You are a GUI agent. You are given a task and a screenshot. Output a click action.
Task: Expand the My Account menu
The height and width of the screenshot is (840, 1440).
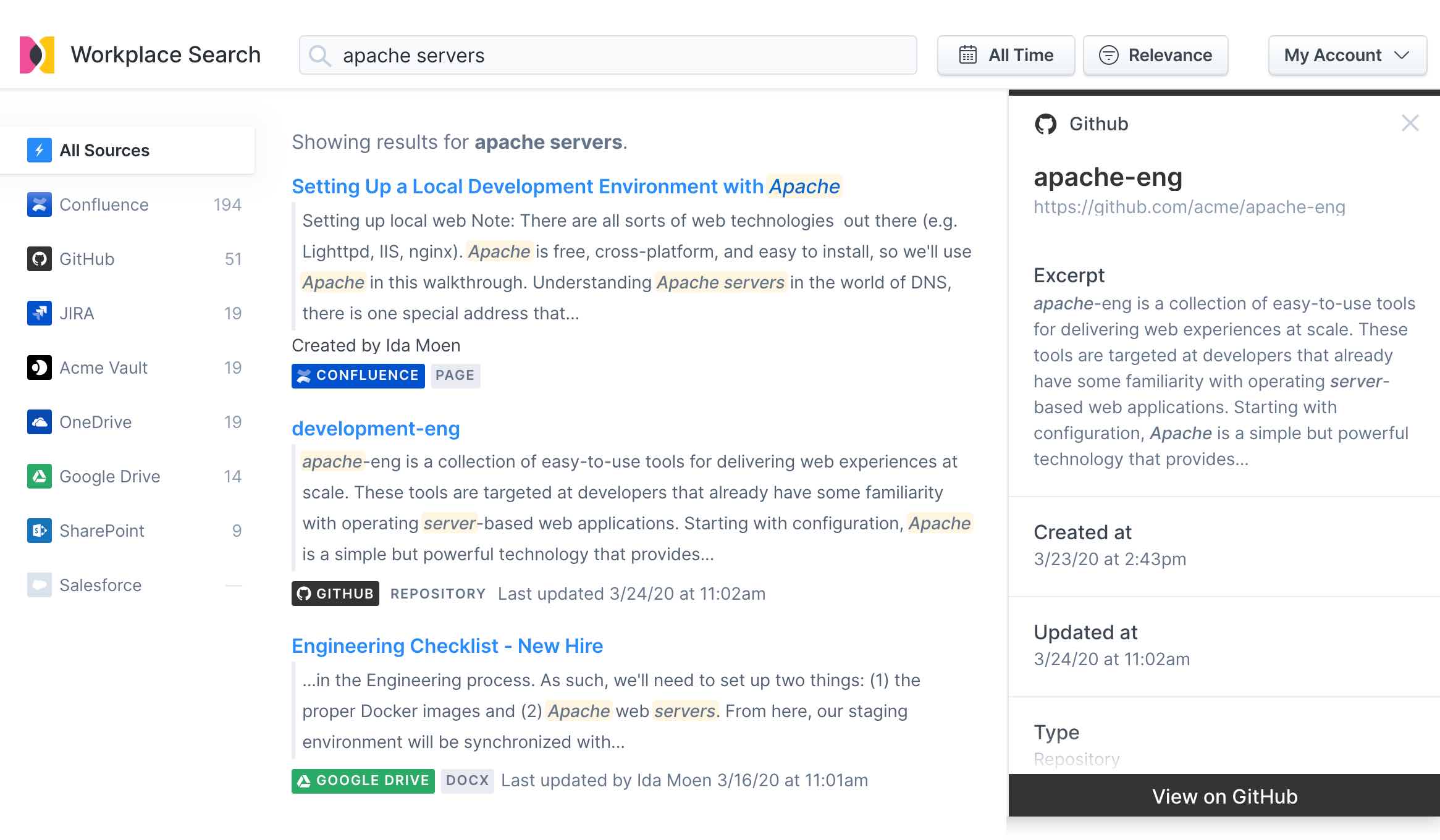pyautogui.click(x=1347, y=56)
